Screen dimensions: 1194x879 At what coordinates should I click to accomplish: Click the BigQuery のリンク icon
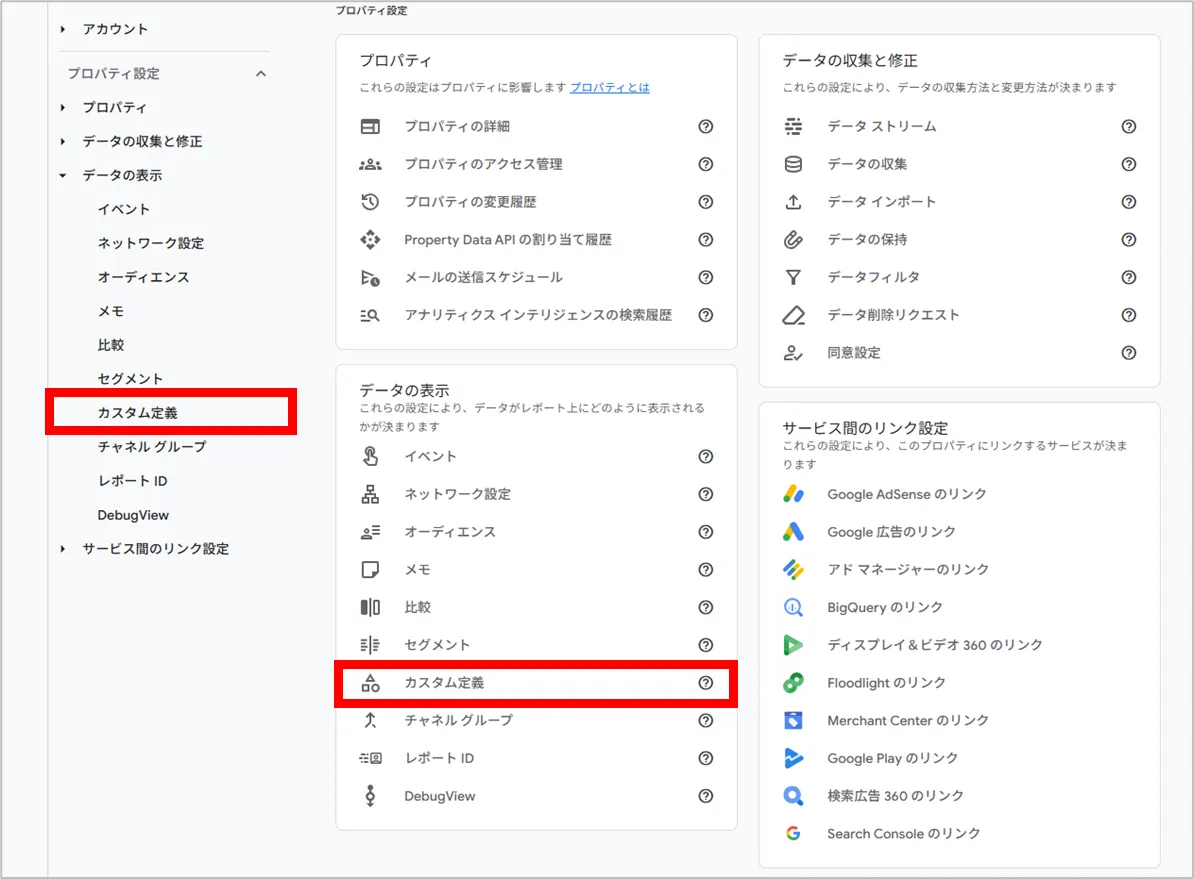click(x=793, y=607)
